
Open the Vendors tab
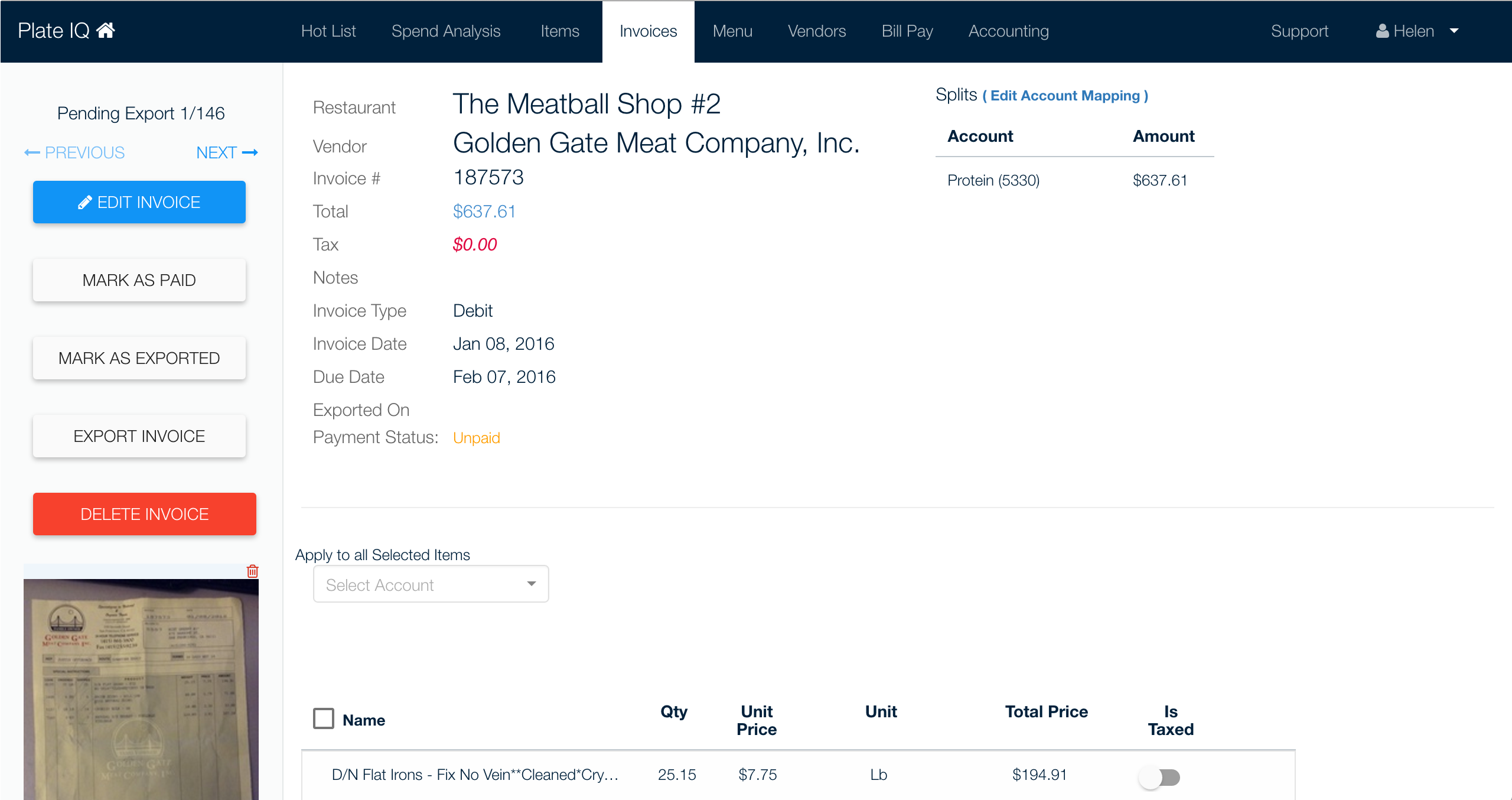[816, 31]
